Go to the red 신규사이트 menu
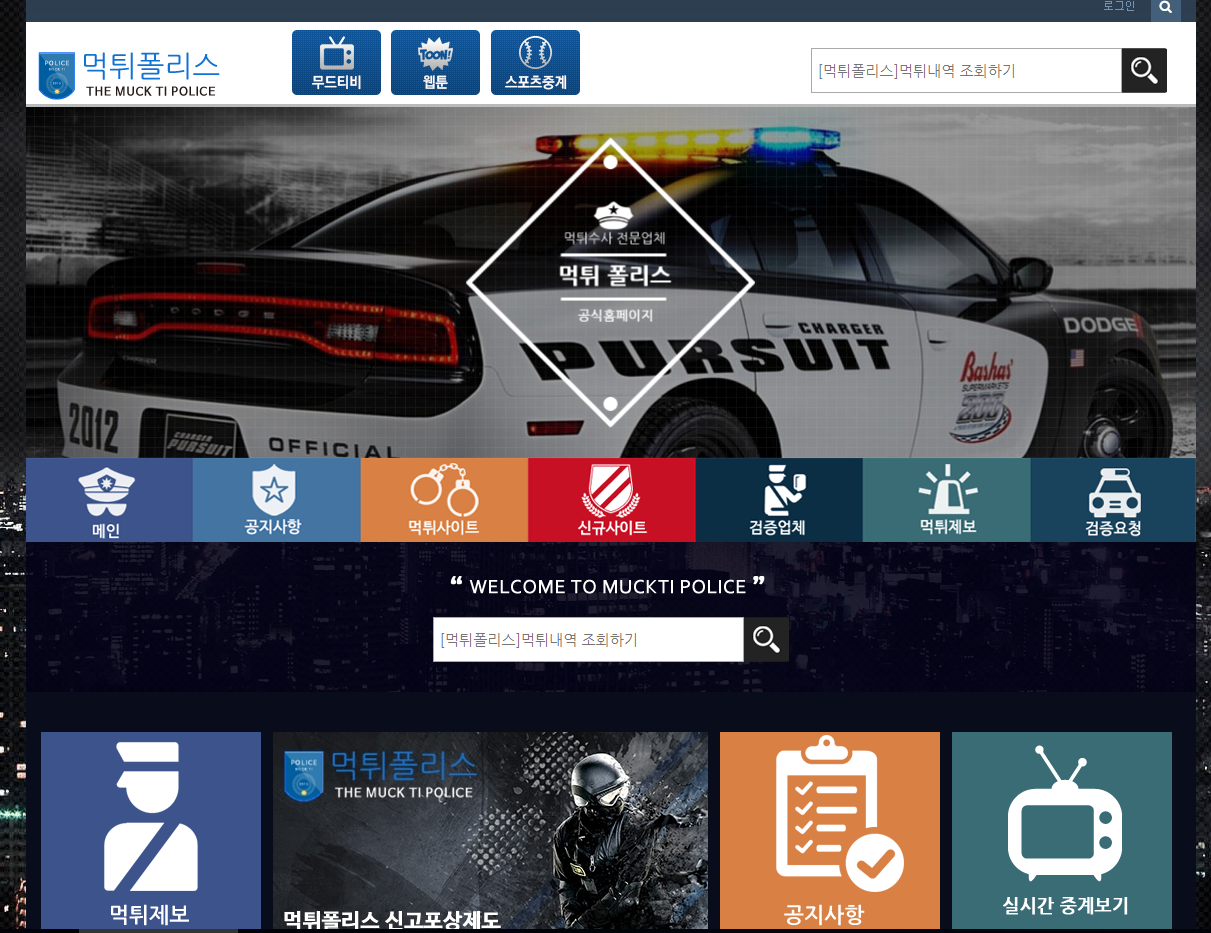This screenshot has height=933, width=1211. 611,501
